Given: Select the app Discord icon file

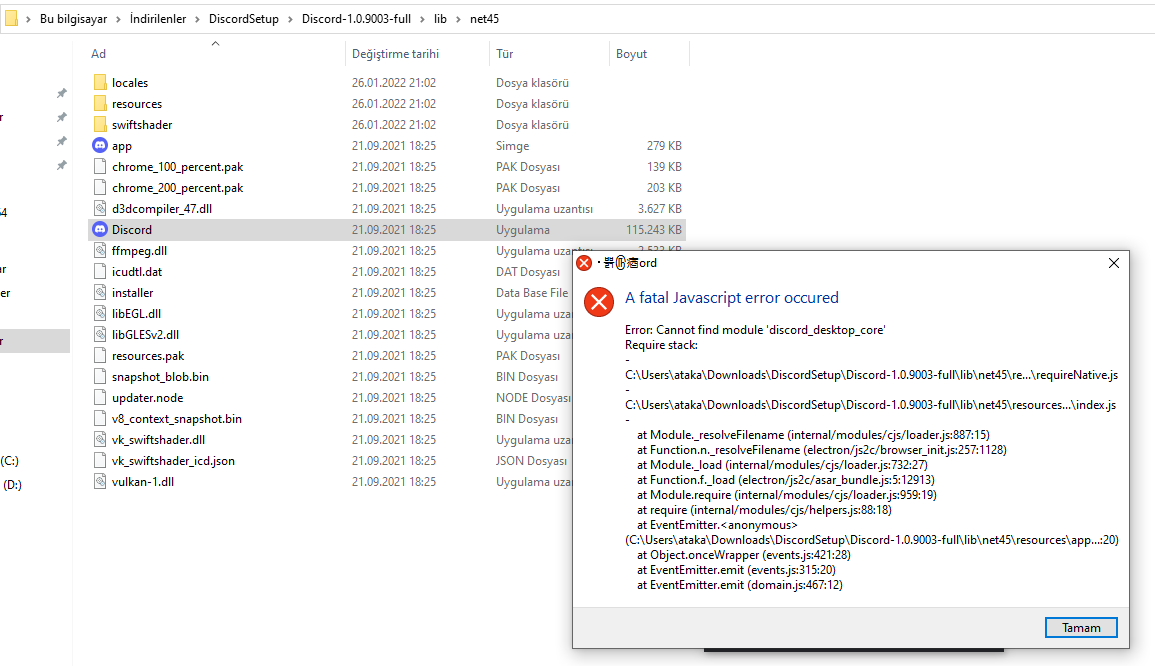Looking at the screenshot, I should [100, 146].
